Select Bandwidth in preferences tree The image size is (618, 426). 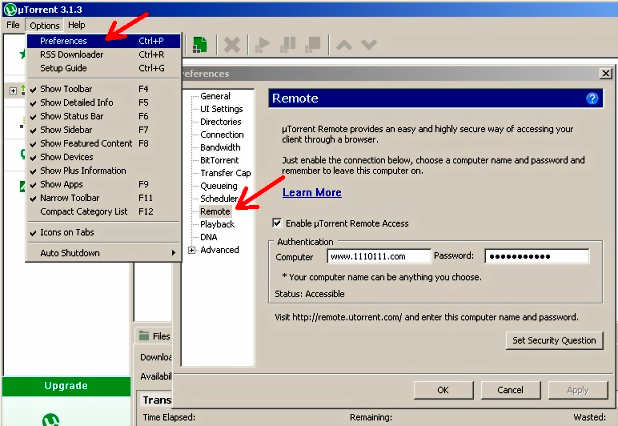(220, 147)
